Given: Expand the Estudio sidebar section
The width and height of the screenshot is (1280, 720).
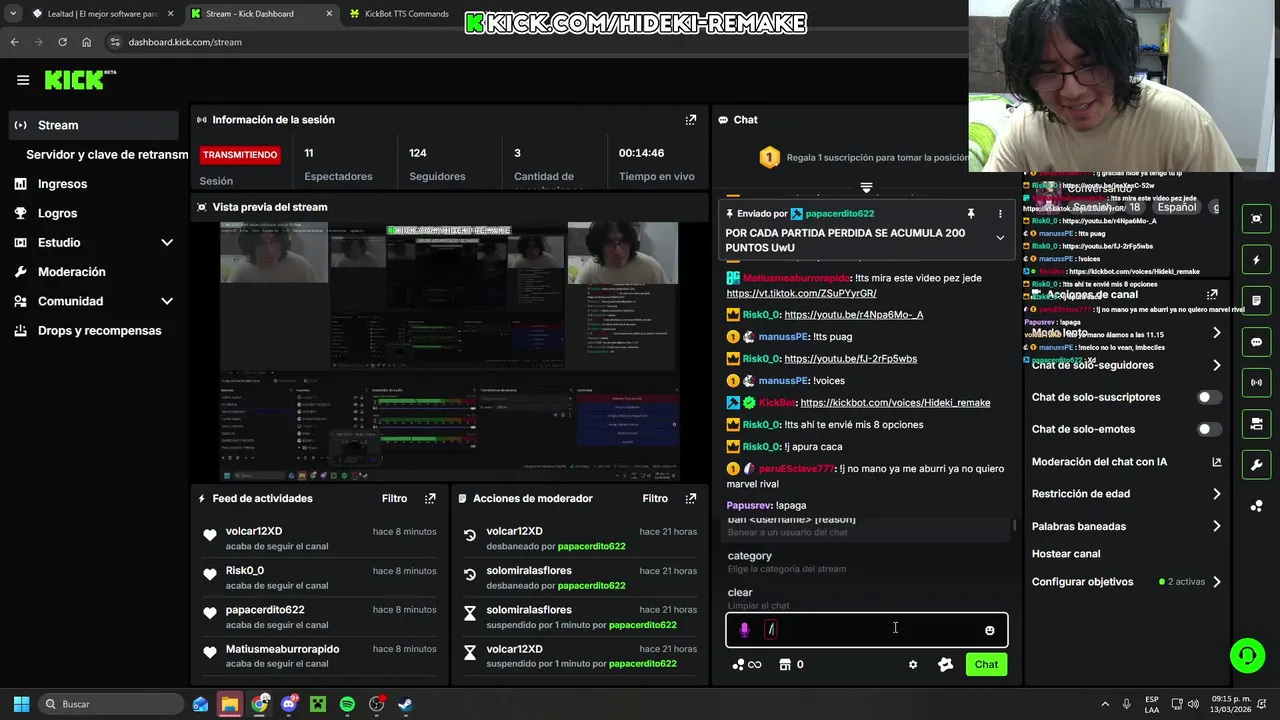Looking at the screenshot, I should 167,243.
